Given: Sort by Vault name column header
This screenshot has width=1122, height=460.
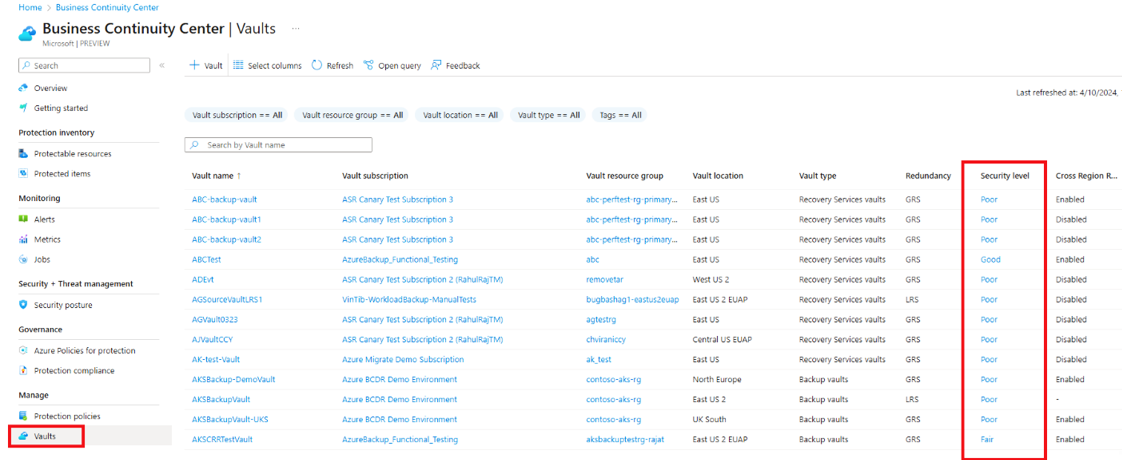Looking at the screenshot, I should [x=213, y=175].
